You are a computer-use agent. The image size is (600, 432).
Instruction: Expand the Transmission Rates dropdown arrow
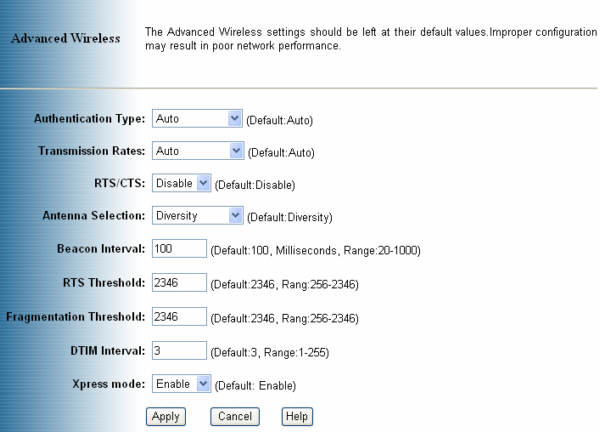pos(236,151)
